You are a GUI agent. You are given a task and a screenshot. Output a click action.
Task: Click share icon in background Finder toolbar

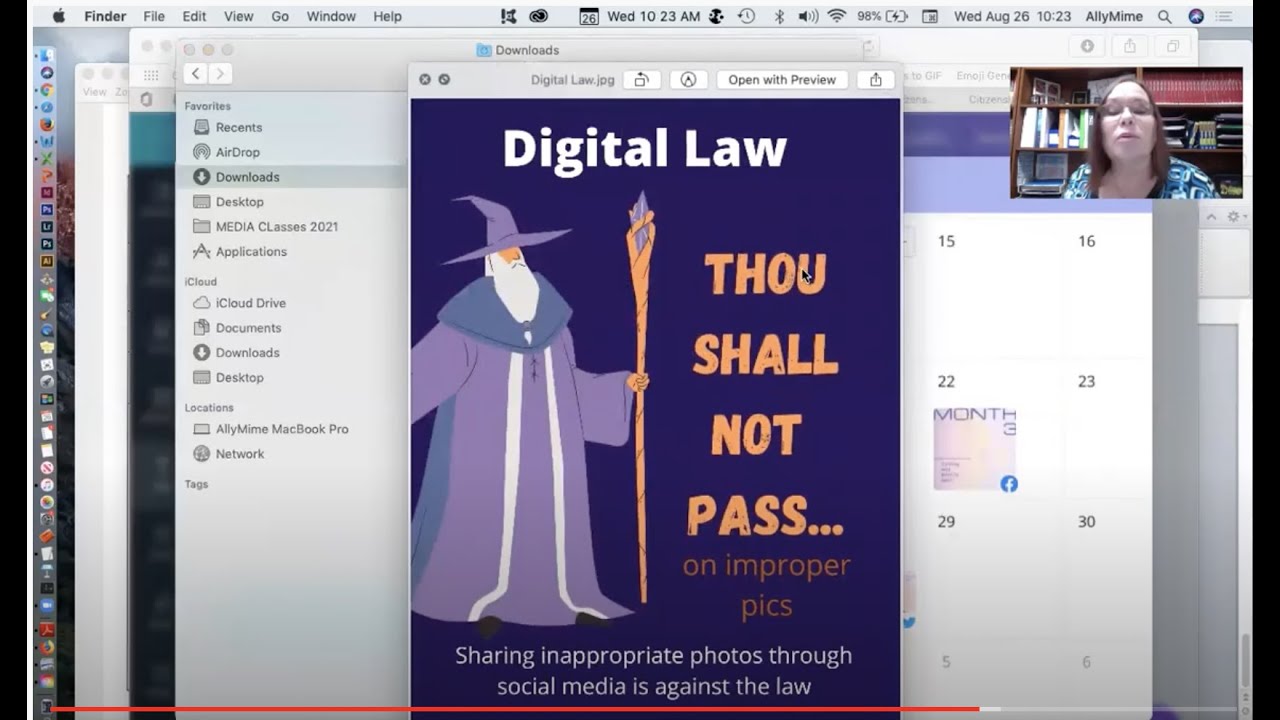pyautogui.click(x=1129, y=46)
